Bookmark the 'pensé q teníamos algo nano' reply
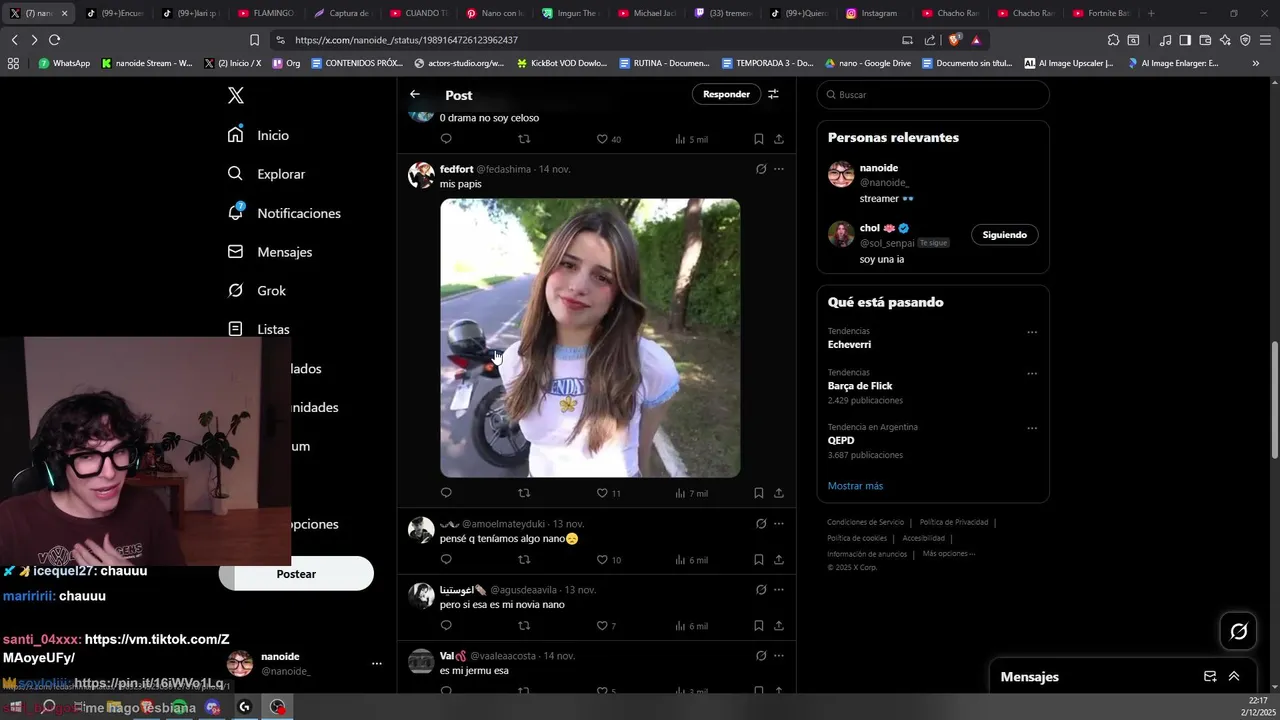 pyautogui.click(x=759, y=560)
